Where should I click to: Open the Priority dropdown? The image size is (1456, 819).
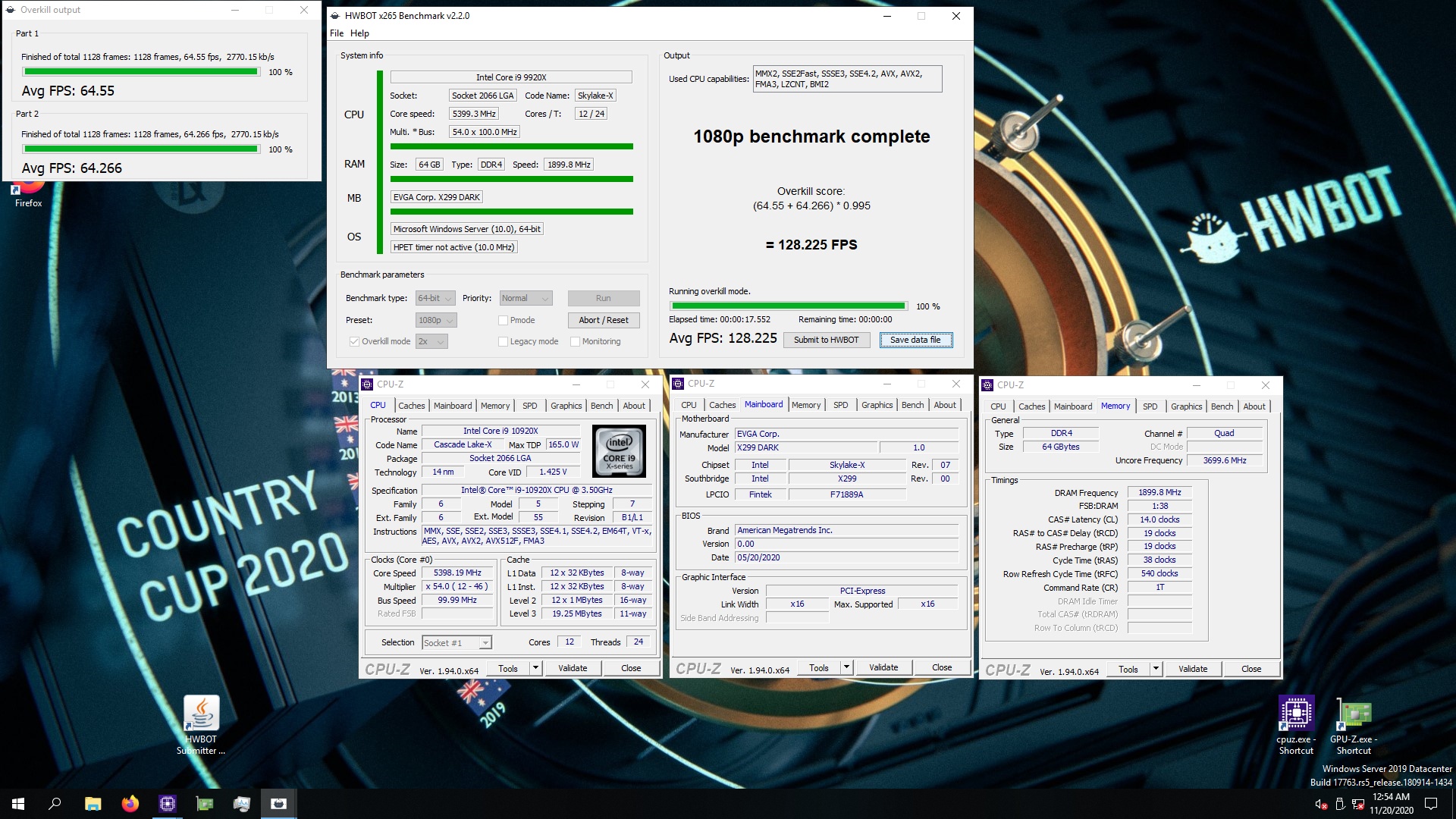526,298
